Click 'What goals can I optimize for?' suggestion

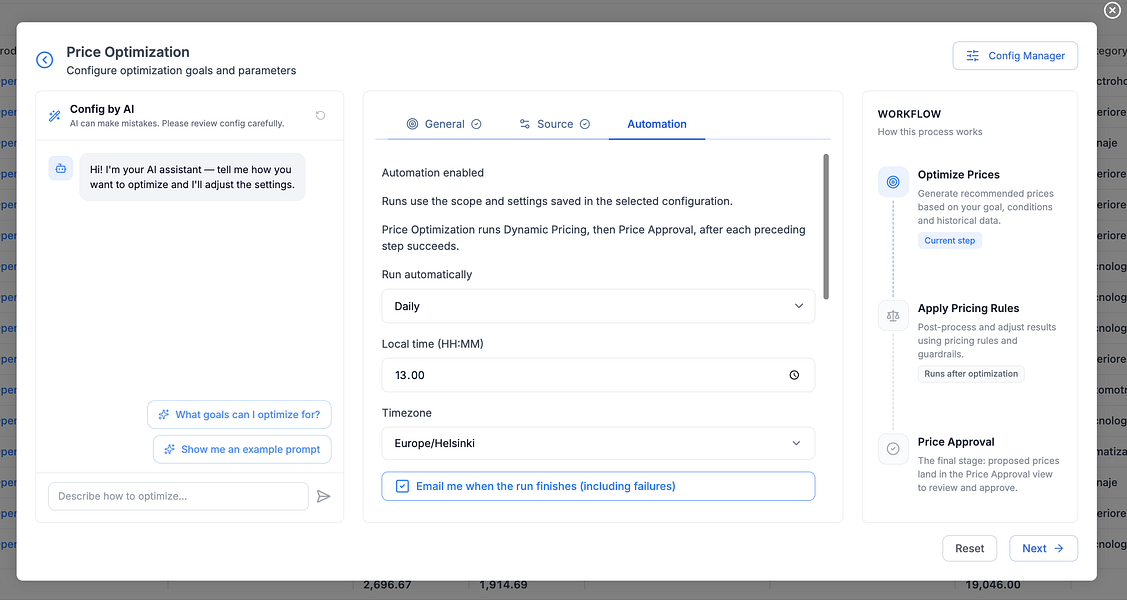point(239,415)
